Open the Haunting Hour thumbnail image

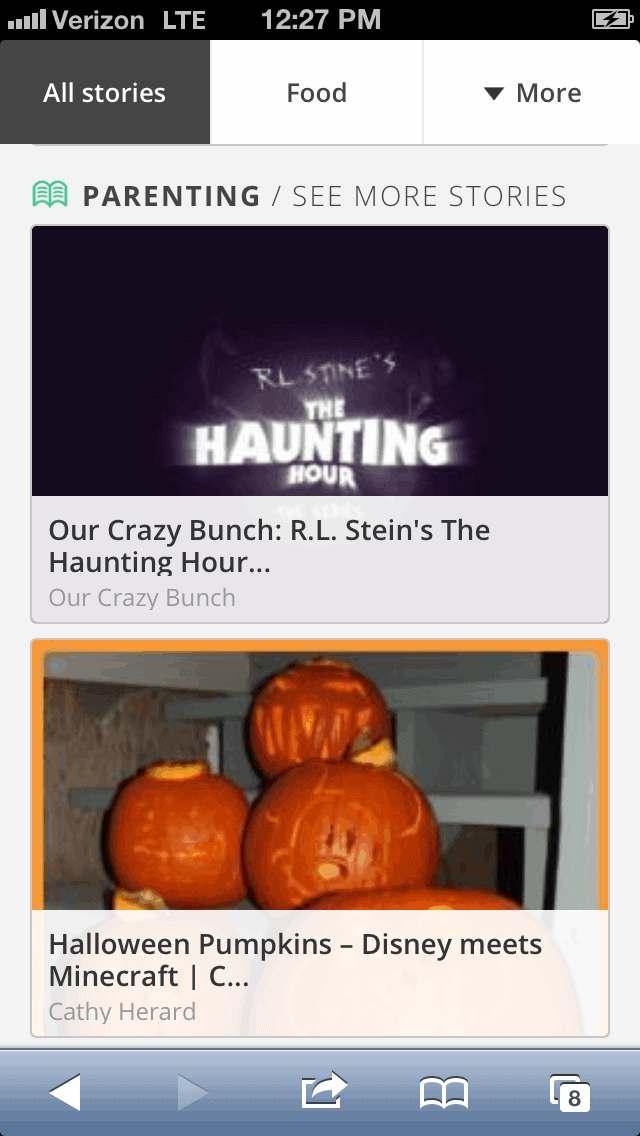[x=320, y=361]
